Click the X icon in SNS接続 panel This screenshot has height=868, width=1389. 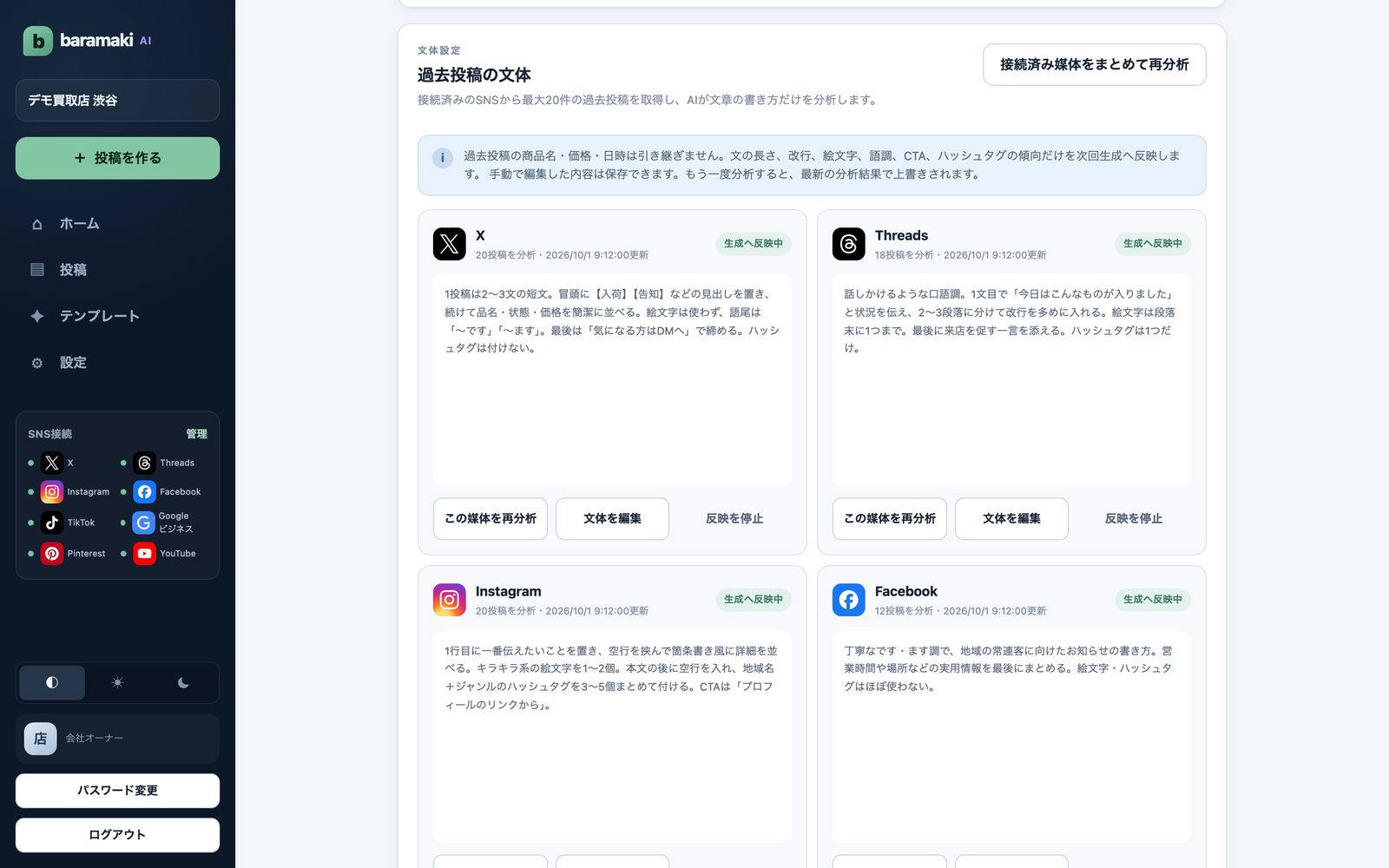[52, 464]
